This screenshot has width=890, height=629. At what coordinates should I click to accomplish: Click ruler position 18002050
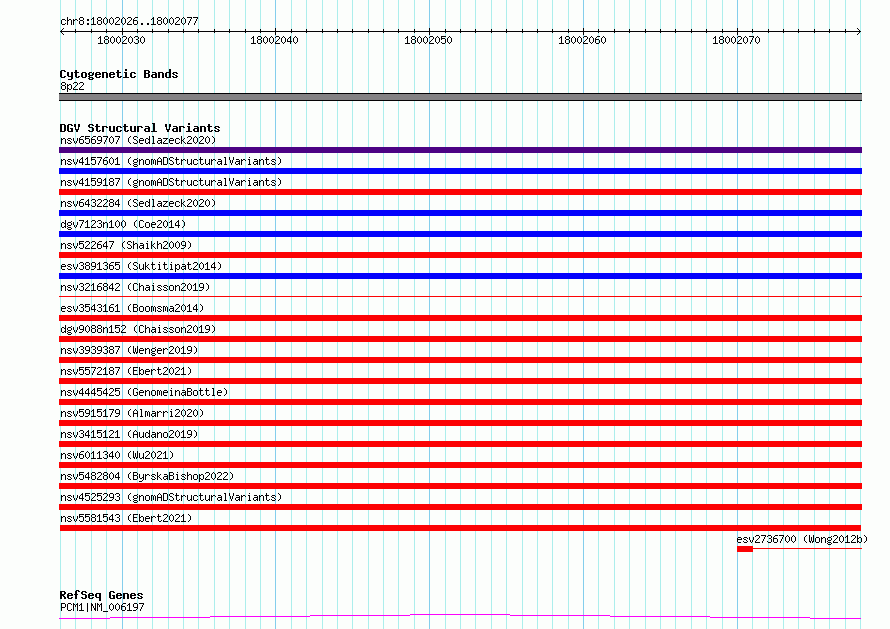click(429, 40)
